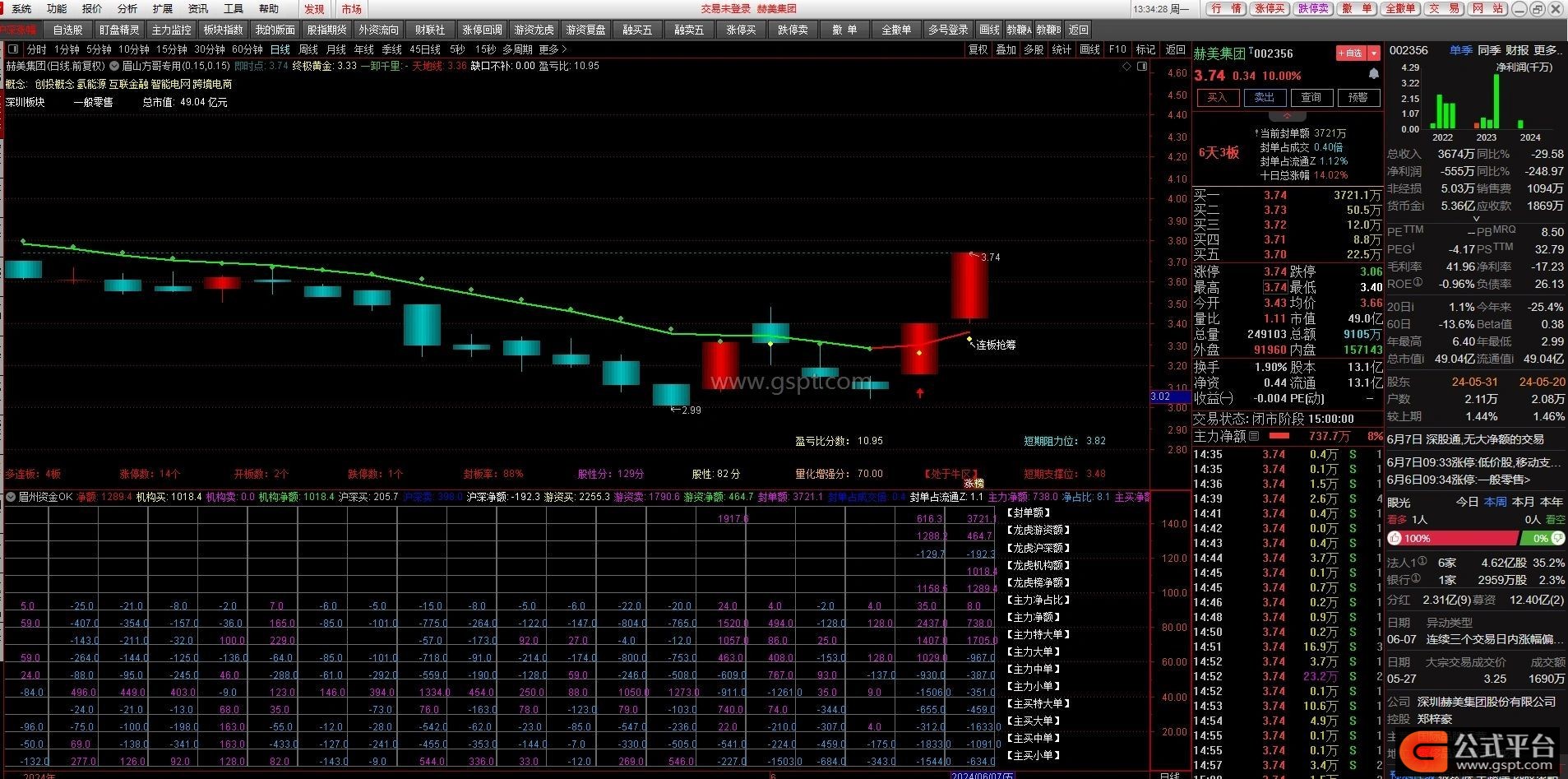The height and width of the screenshot is (779, 1568).
Task: Switch to the 发现 tab
Action: click(x=314, y=9)
